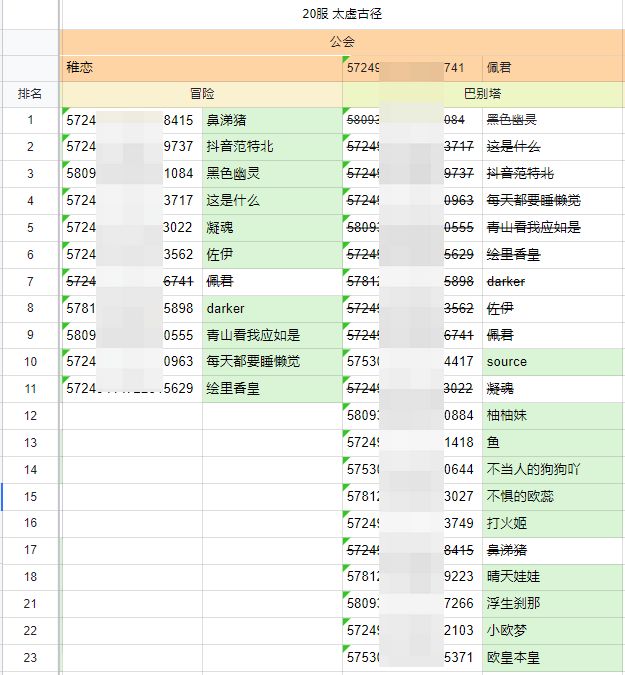The image size is (625, 675).
Task: Select struck-through darker in 巴别塔 column
Action: (x=554, y=282)
